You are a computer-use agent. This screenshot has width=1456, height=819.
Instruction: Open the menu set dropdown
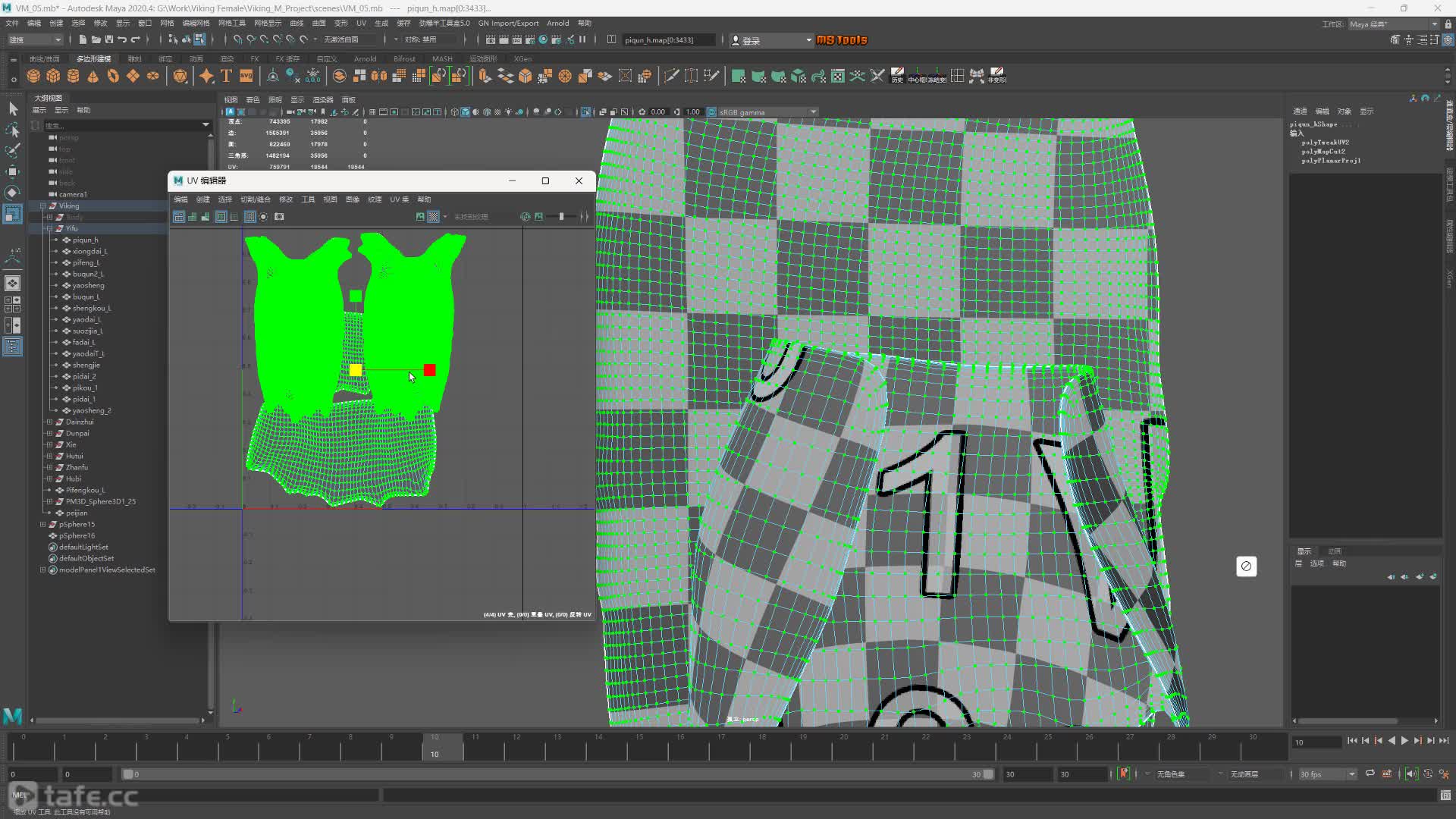(x=35, y=39)
